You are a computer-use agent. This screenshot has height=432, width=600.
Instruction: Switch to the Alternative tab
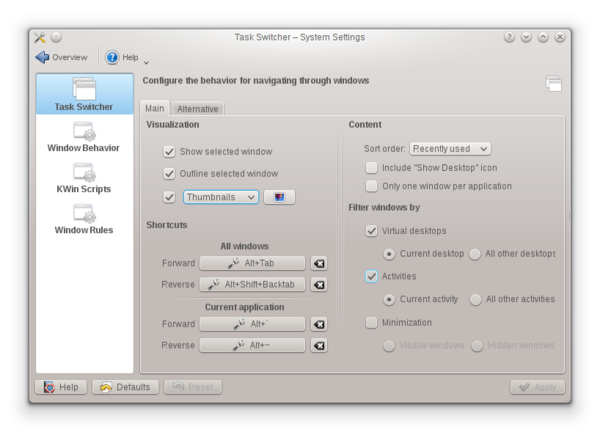coord(197,108)
